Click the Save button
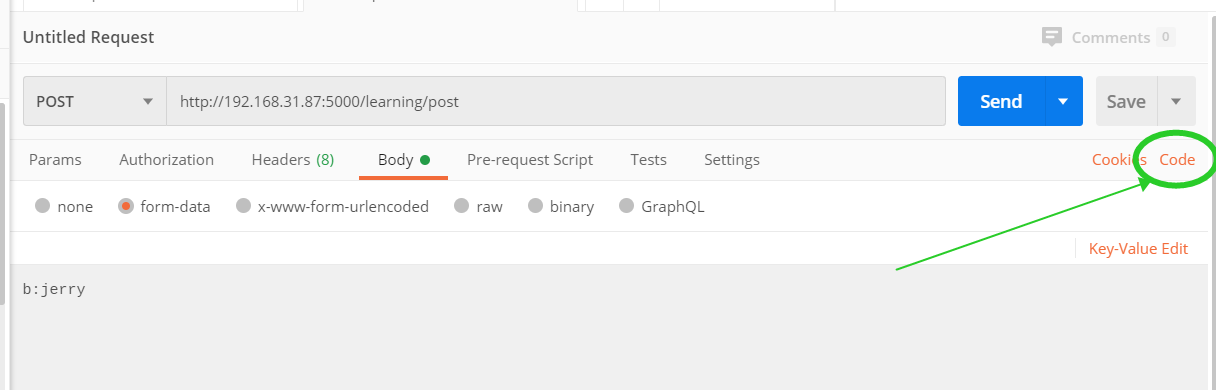The height and width of the screenshot is (390, 1216). 1126,101
